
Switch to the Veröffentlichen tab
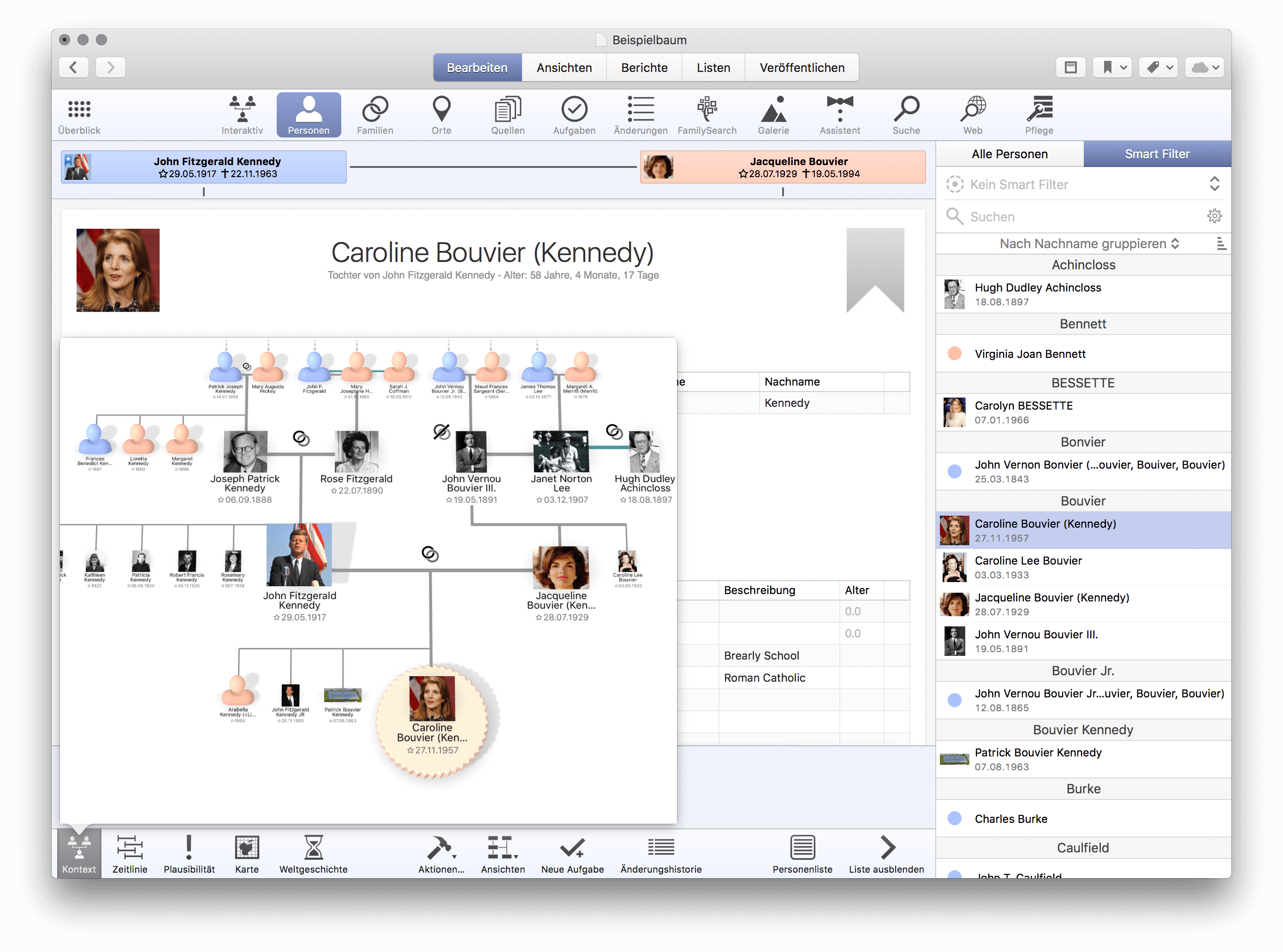coord(802,67)
